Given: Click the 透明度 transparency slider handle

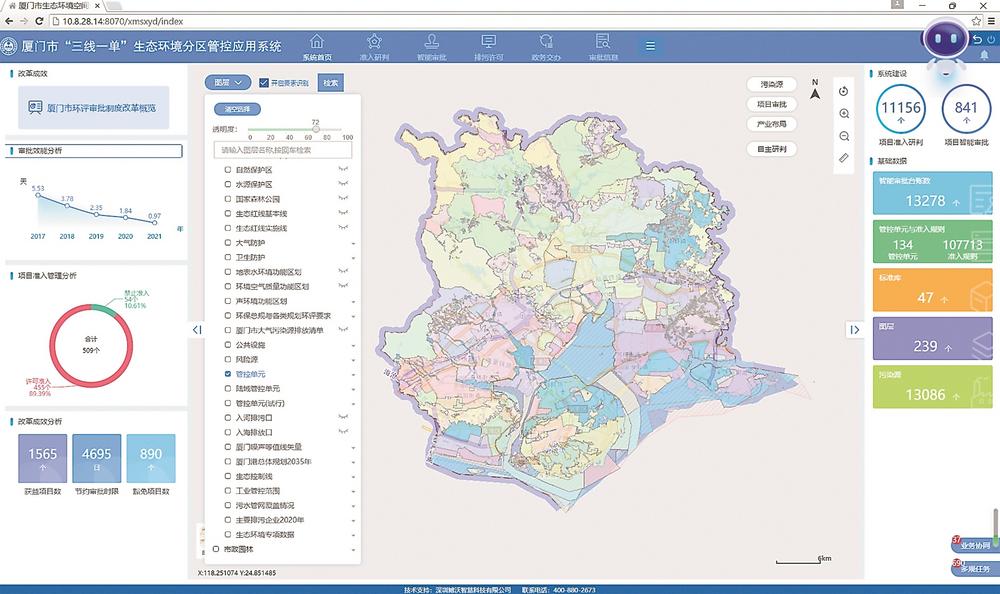Looking at the screenshot, I should [316, 129].
